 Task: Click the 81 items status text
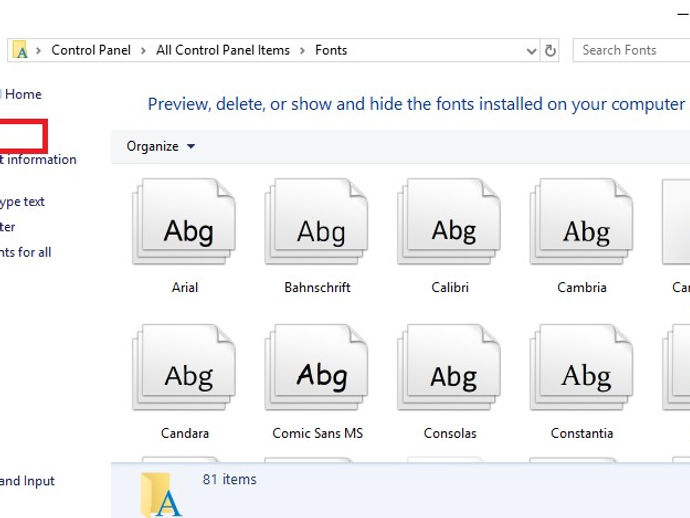[x=229, y=479]
